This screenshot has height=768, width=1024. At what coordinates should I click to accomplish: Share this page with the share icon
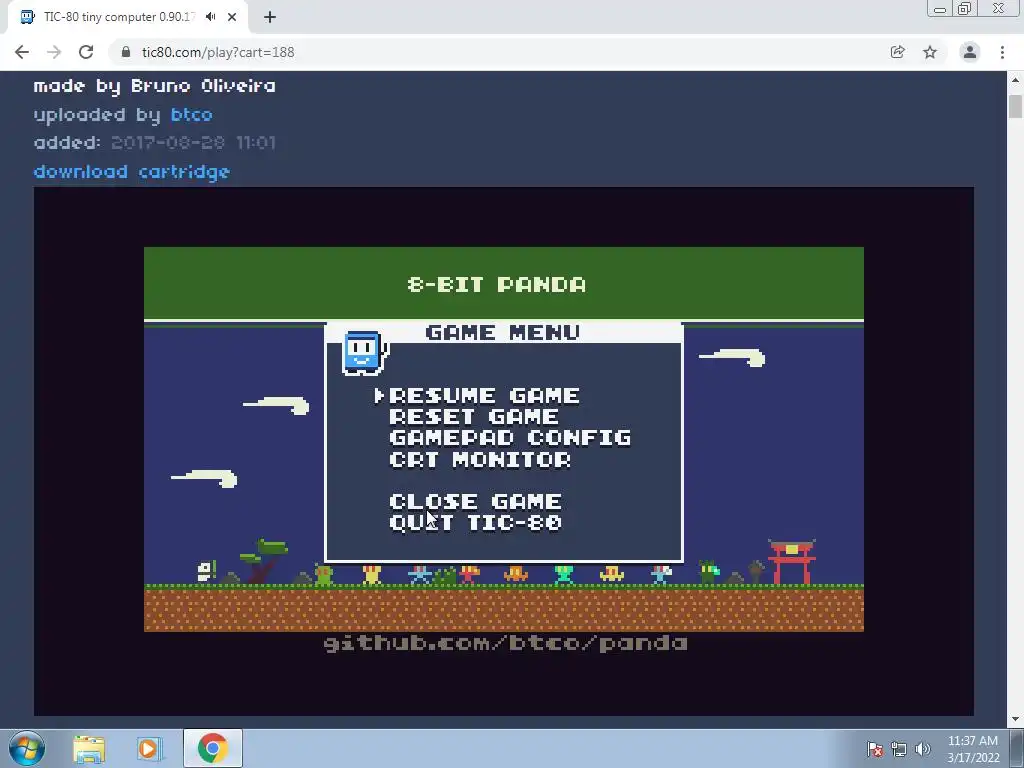tap(897, 52)
